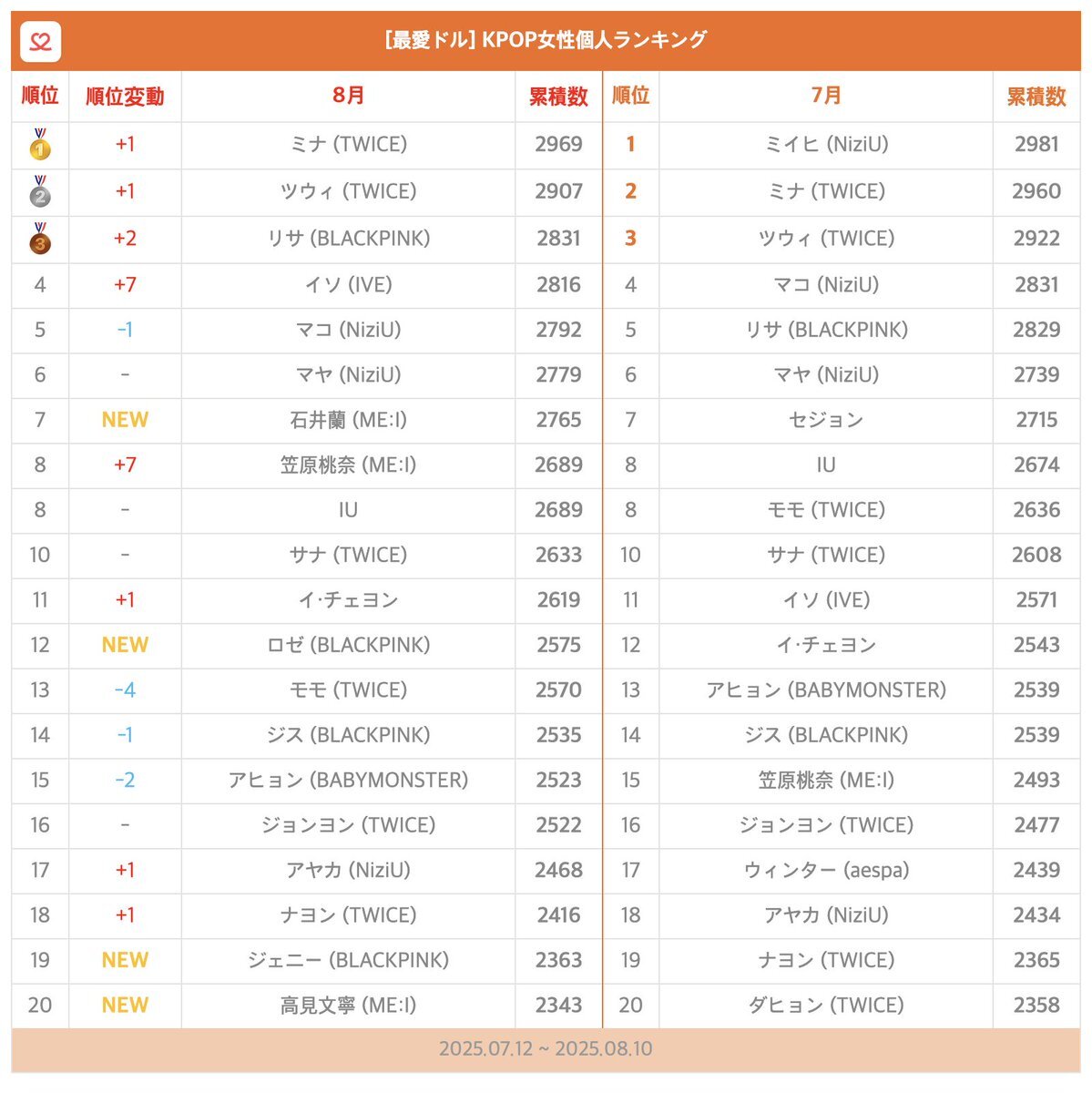Click ウィンター (aespa) in July list

pos(826,870)
